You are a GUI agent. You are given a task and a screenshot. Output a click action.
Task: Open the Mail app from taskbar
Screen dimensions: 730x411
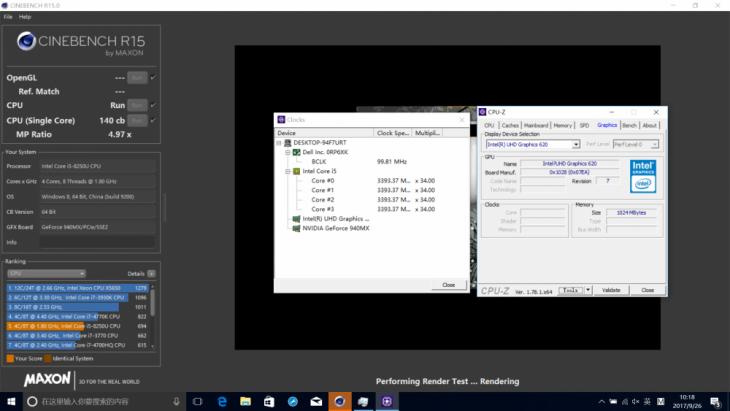click(316, 401)
